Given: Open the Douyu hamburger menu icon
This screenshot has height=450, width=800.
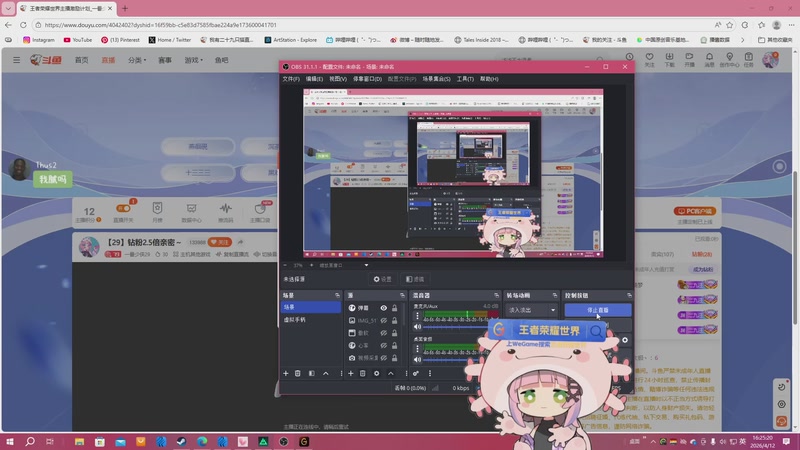Looking at the screenshot, I should point(17,60).
